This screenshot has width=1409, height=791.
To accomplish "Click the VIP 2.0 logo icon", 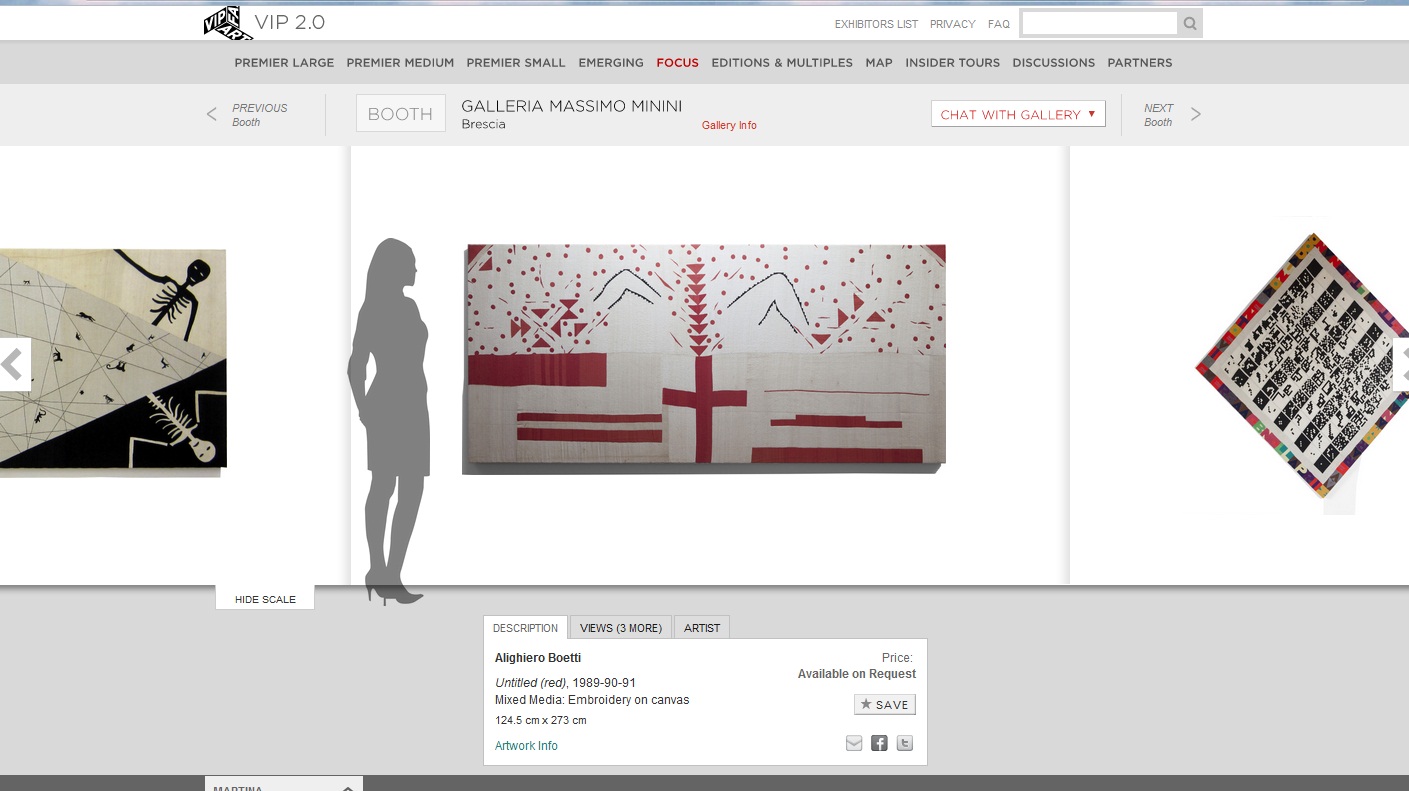I will coord(227,22).
